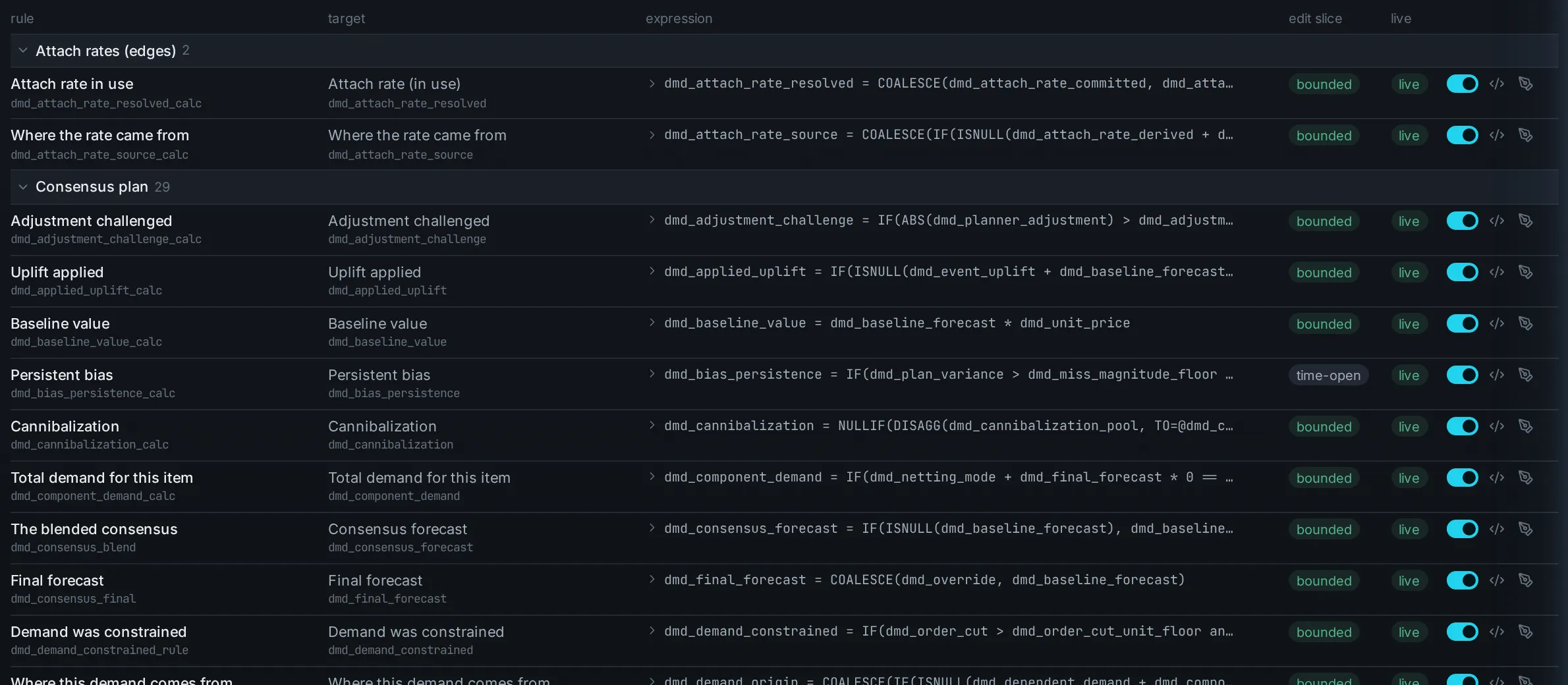This screenshot has height=685, width=1568.
Task: Click the rule column header
Action: [x=22, y=18]
